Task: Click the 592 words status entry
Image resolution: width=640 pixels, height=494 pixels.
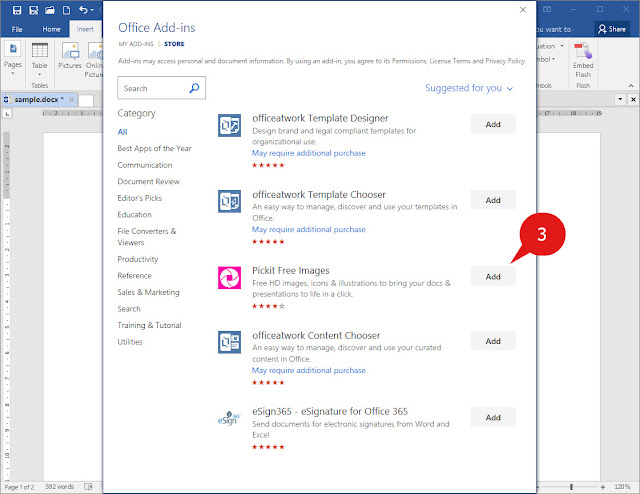Action: [x=60, y=487]
